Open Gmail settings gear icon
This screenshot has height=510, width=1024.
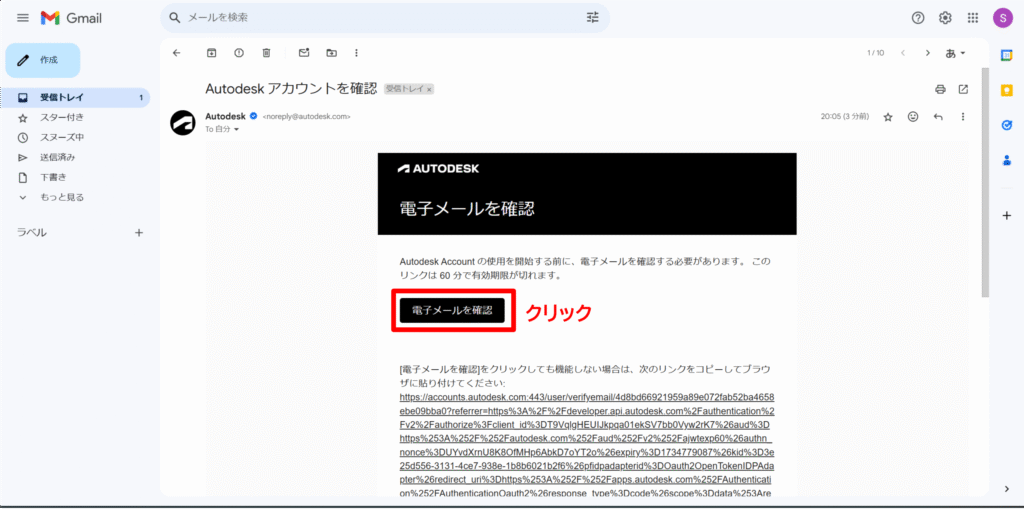tap(945, 18)
